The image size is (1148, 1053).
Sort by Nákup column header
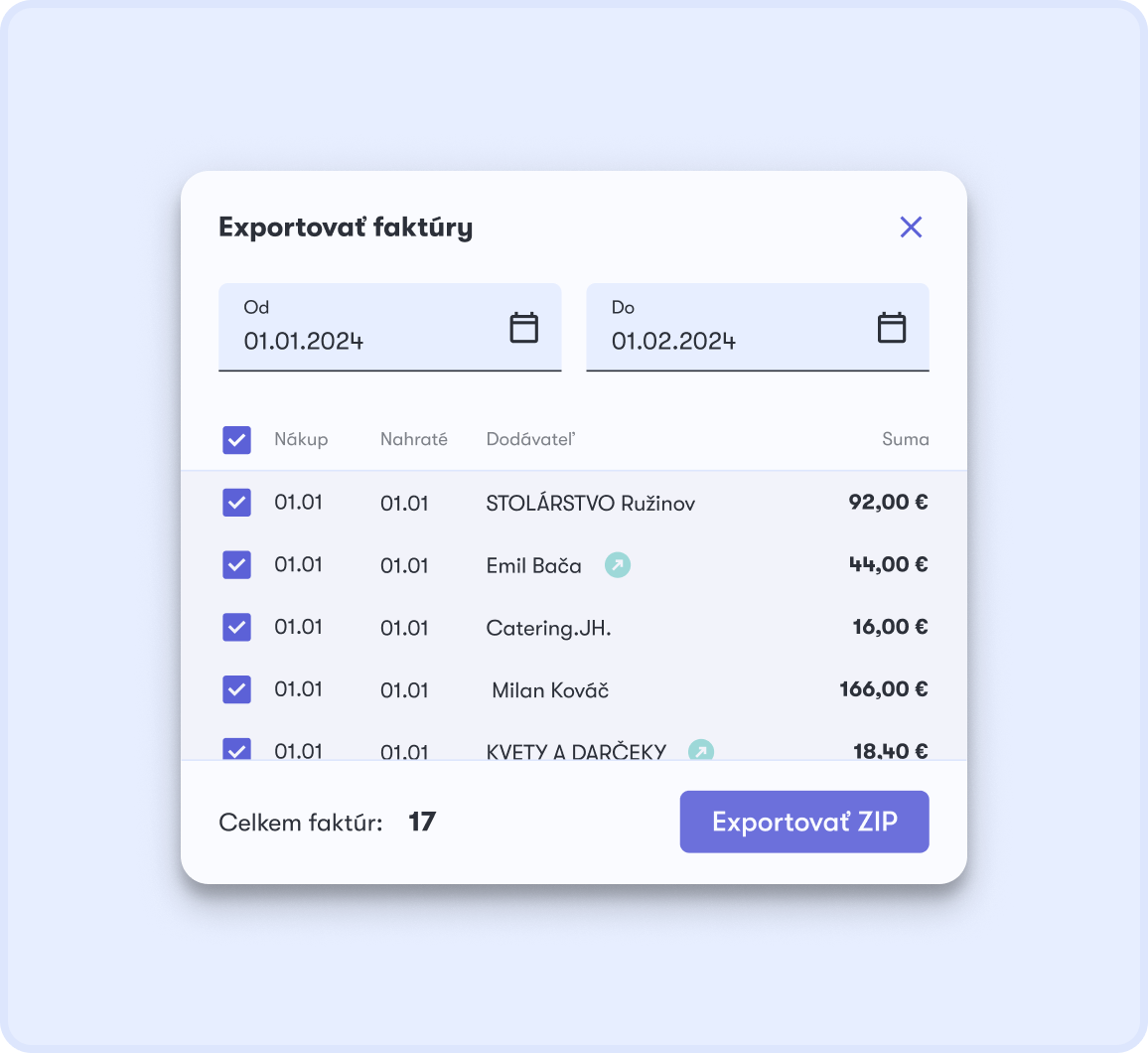pos(301,439)
